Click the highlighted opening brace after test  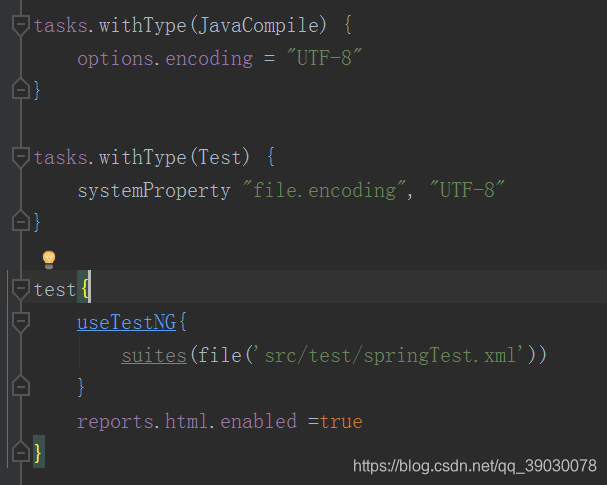(x=84, y=289)
